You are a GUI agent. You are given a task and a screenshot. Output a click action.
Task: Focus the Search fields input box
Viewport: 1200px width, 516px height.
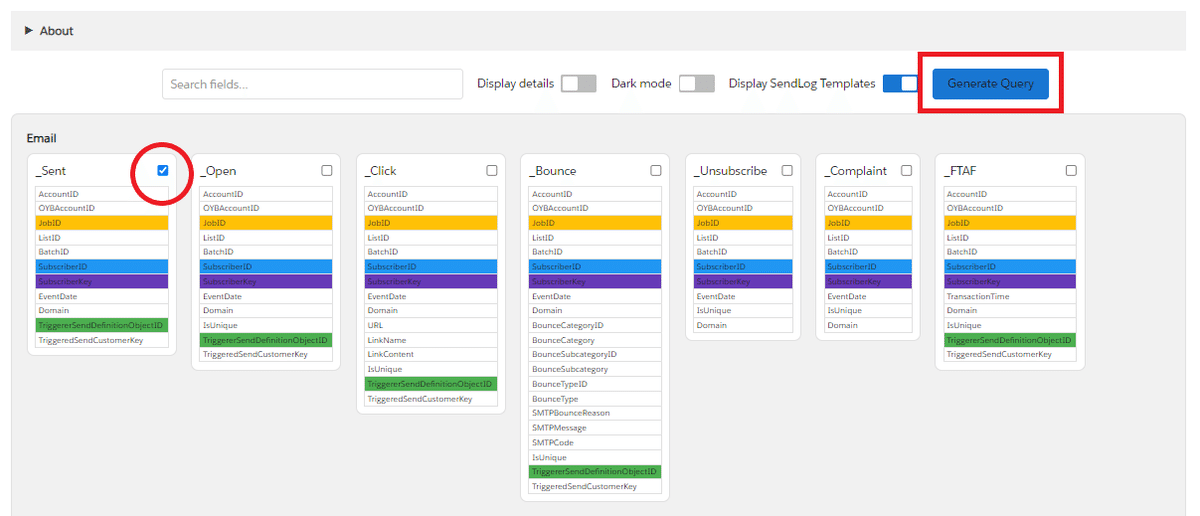coord(312,84)
